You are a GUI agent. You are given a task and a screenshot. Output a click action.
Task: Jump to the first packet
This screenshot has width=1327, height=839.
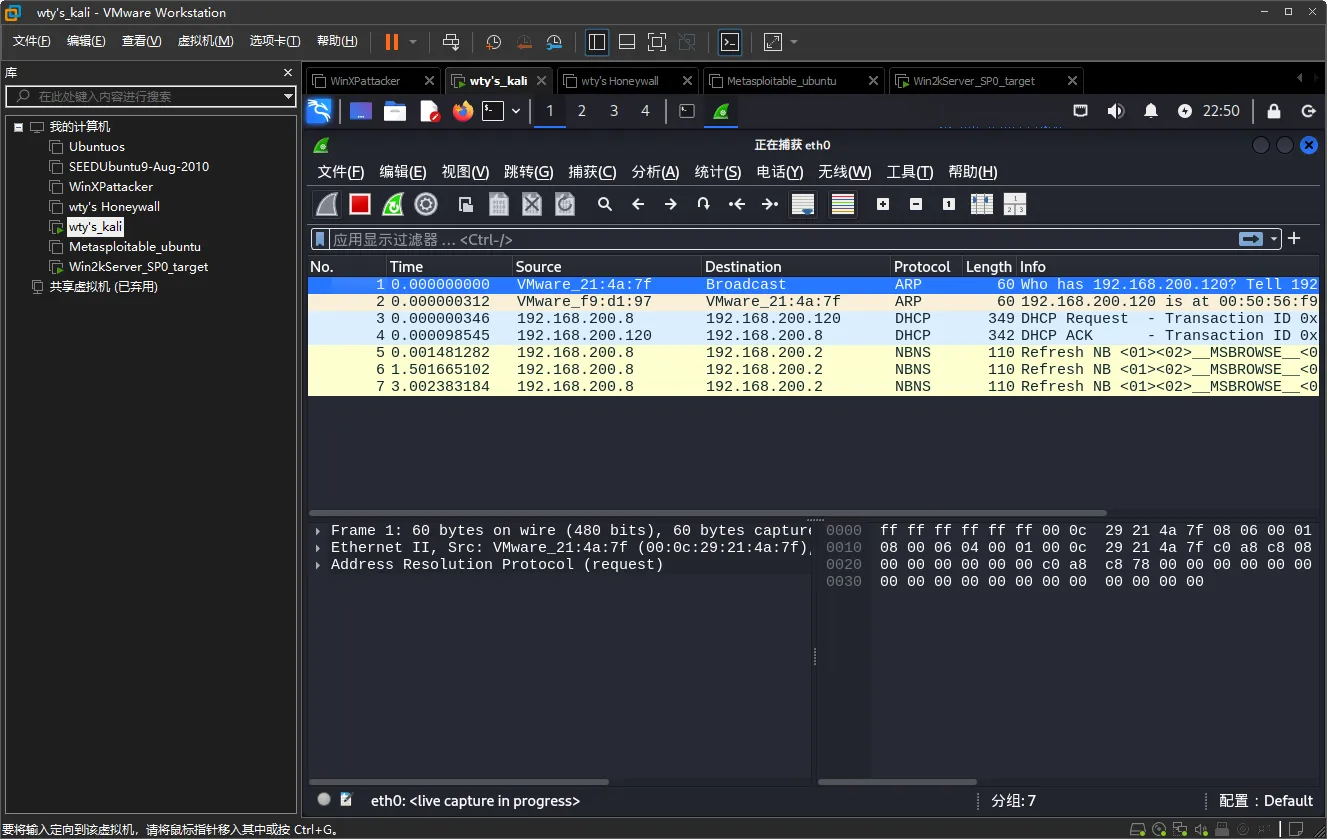(737, 204)
